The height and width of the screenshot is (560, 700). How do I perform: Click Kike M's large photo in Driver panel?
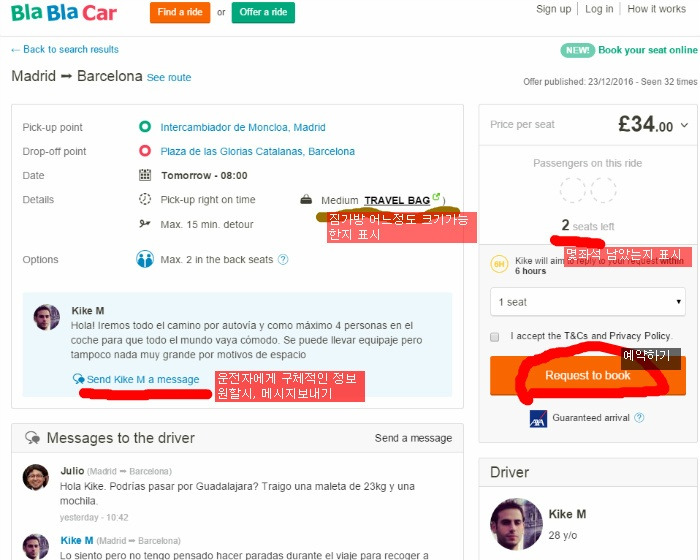coord(516,524)
